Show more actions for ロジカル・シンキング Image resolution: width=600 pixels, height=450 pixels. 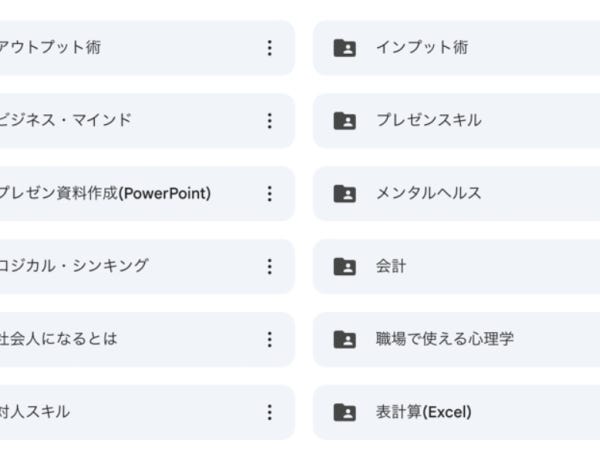click(x=269, y=266)
